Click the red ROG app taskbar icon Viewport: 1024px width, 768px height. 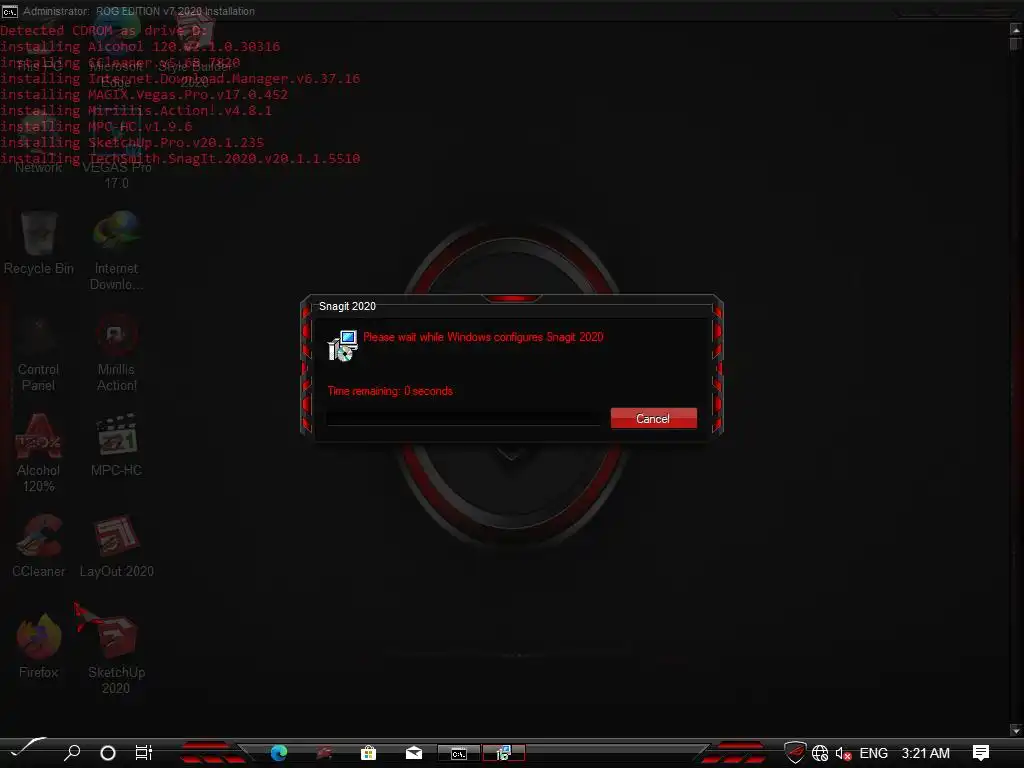click(324, 753)
